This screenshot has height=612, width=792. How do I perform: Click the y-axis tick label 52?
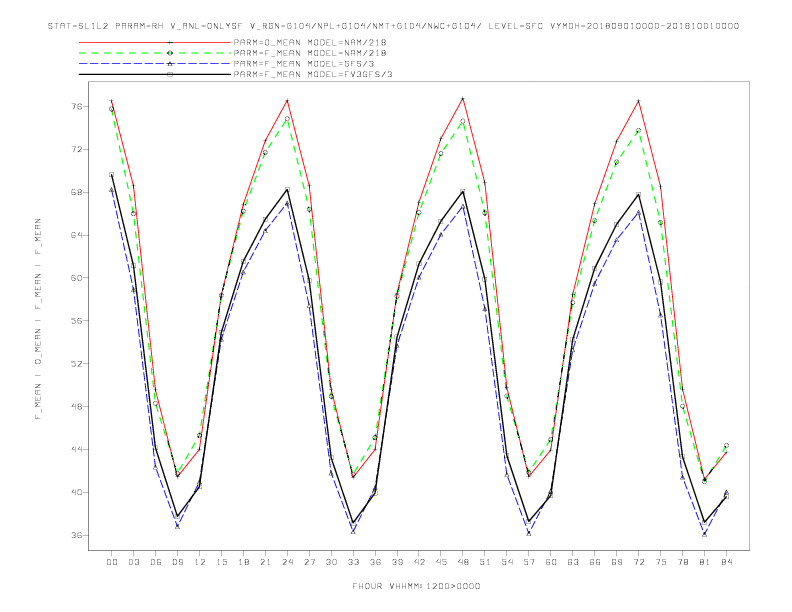(76, 364)
